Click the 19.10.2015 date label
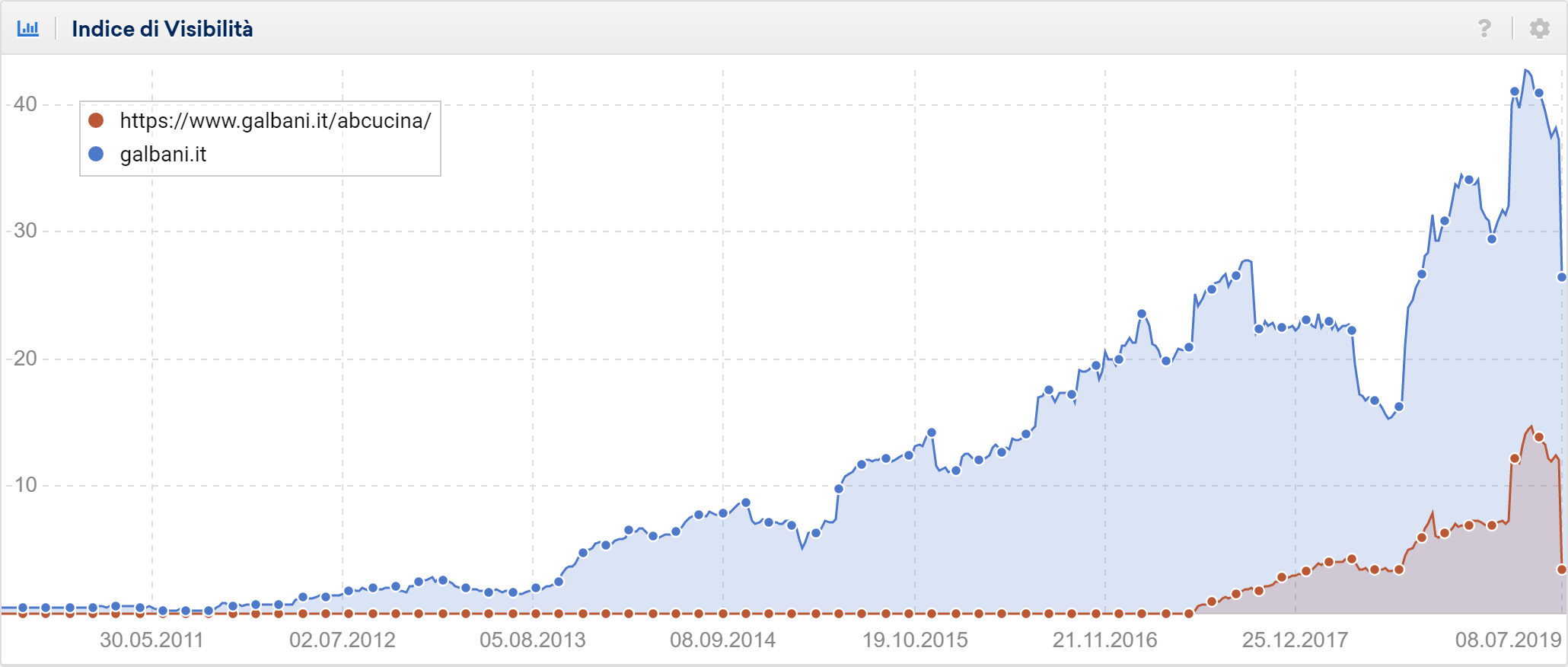1568x667 pixels. (x=915, y=640)
